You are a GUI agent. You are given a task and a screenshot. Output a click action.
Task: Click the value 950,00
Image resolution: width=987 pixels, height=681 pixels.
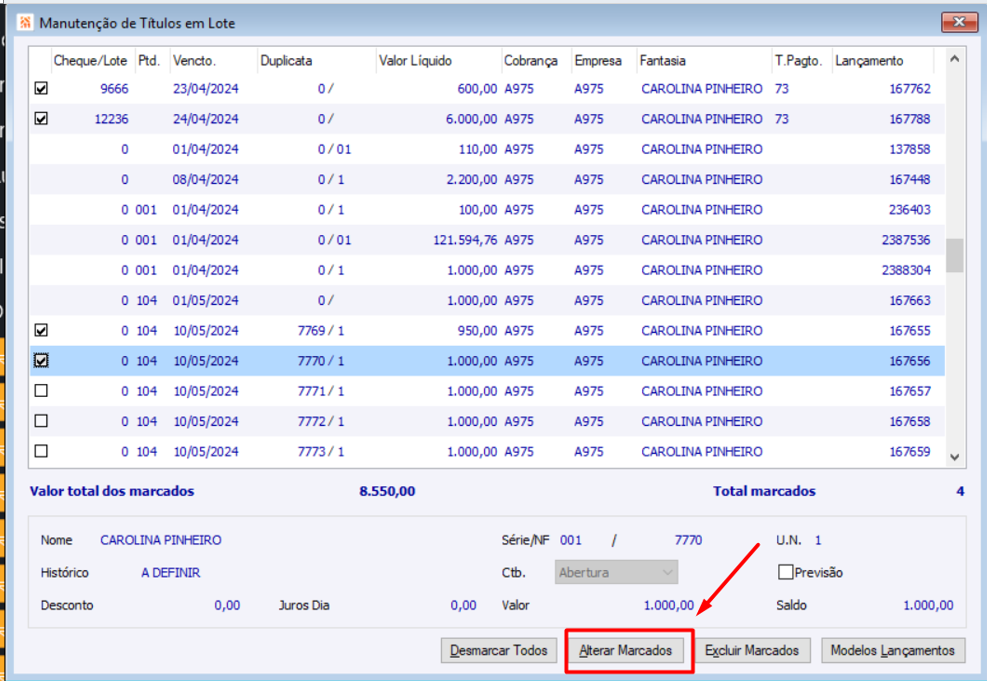[x=477, y=330]
